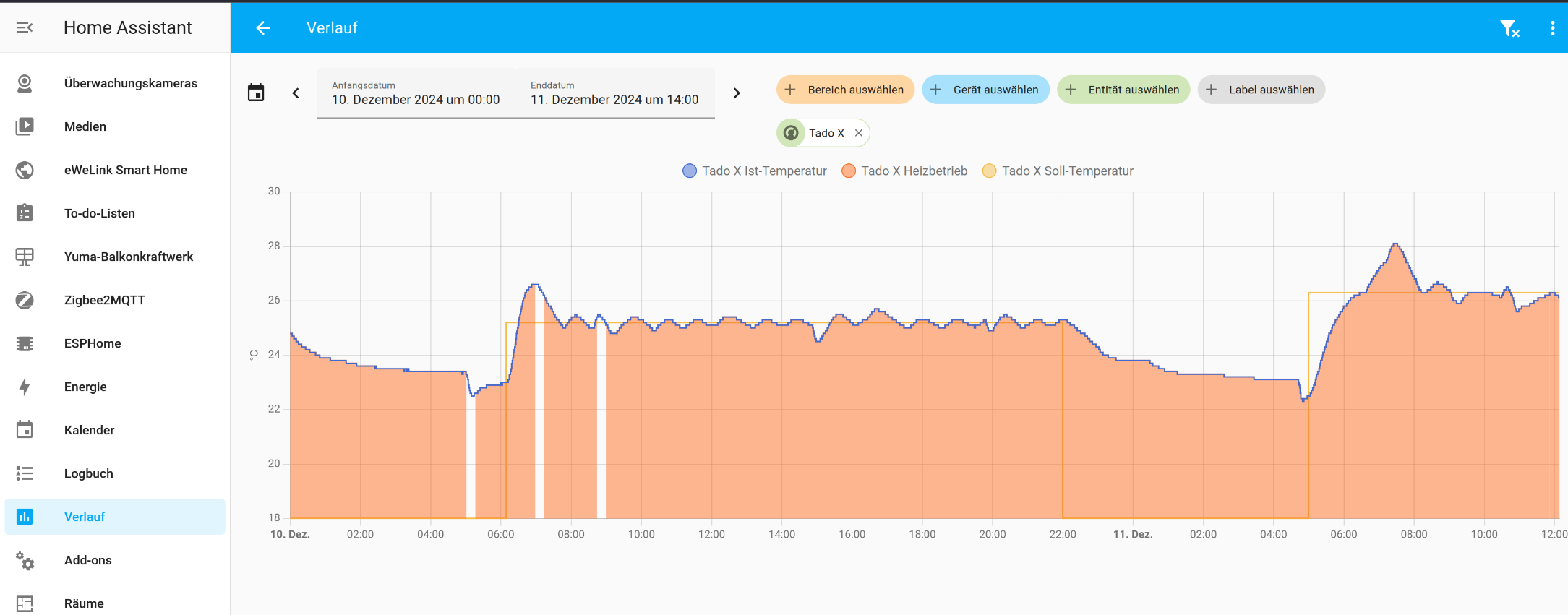Open the date range calendar picker
Screen dimensions: 1568x615
pyautogui.click(x=256, y=93)
